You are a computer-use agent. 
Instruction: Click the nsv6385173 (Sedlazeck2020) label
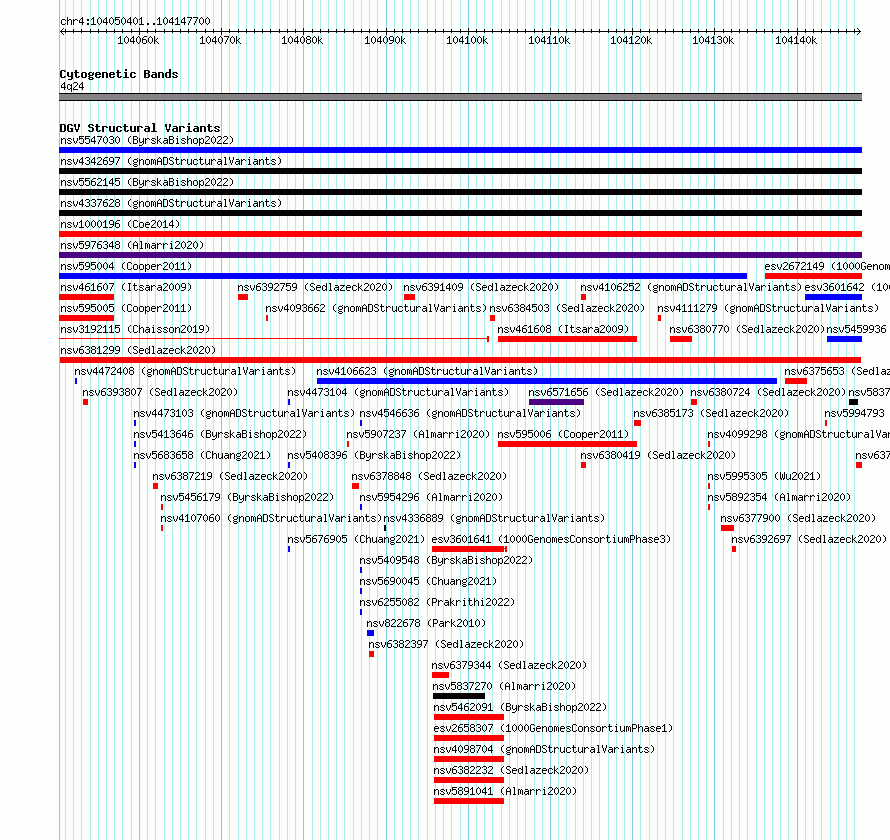tap(711, 413)
